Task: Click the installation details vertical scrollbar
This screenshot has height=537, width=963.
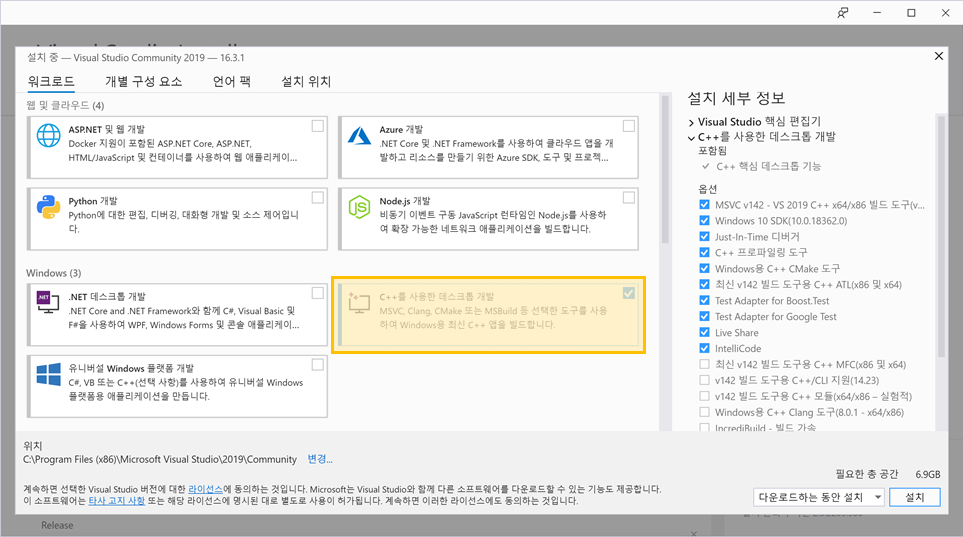Action: (941, 237)
